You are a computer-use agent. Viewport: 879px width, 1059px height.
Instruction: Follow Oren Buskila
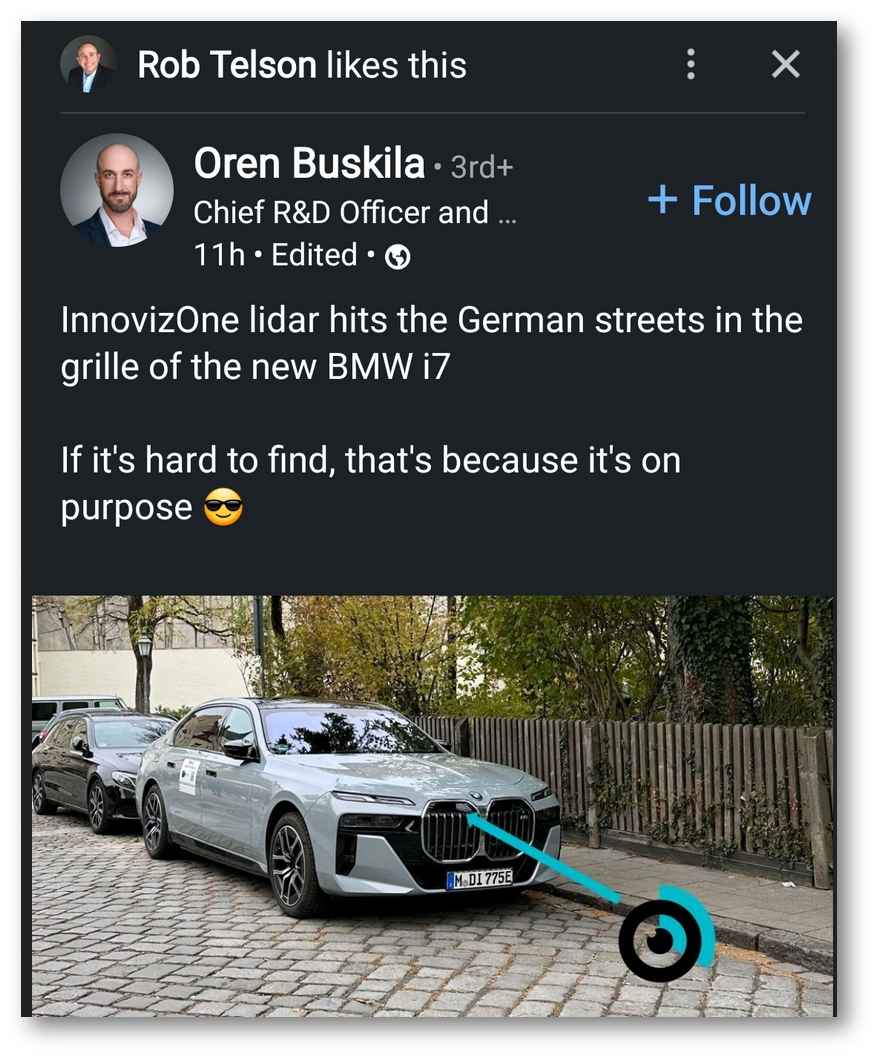tap(730, 201)
